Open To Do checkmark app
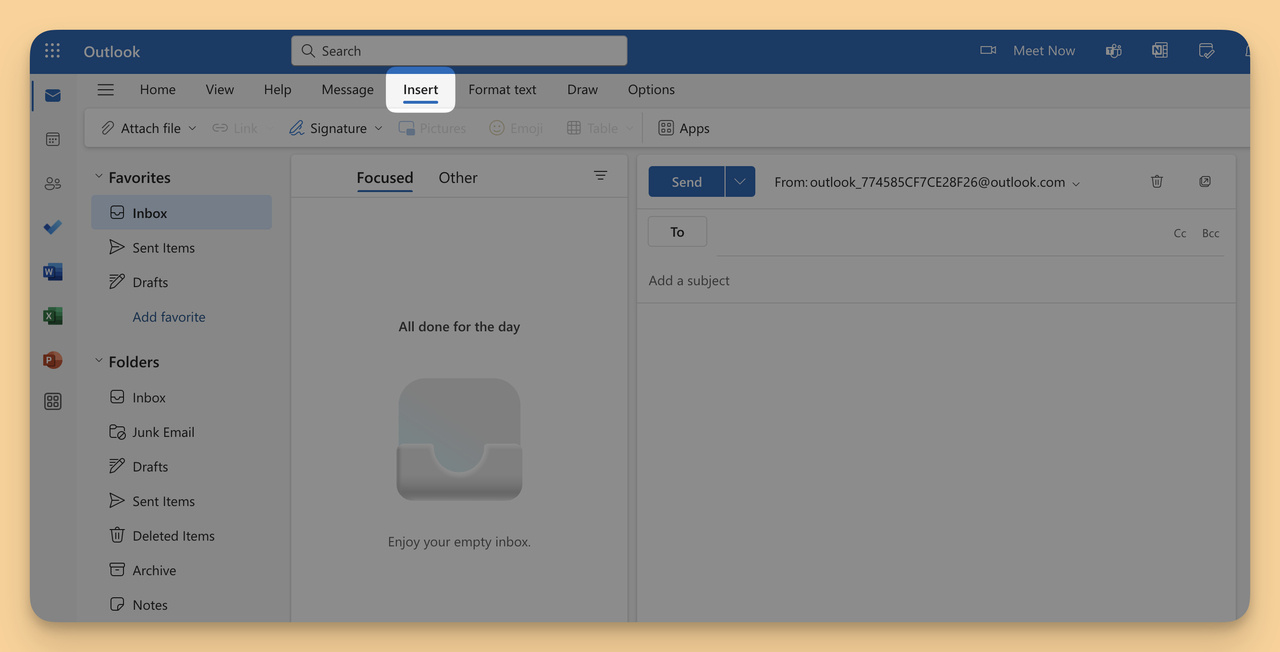 pyautogui.click(x=53, y=227)
